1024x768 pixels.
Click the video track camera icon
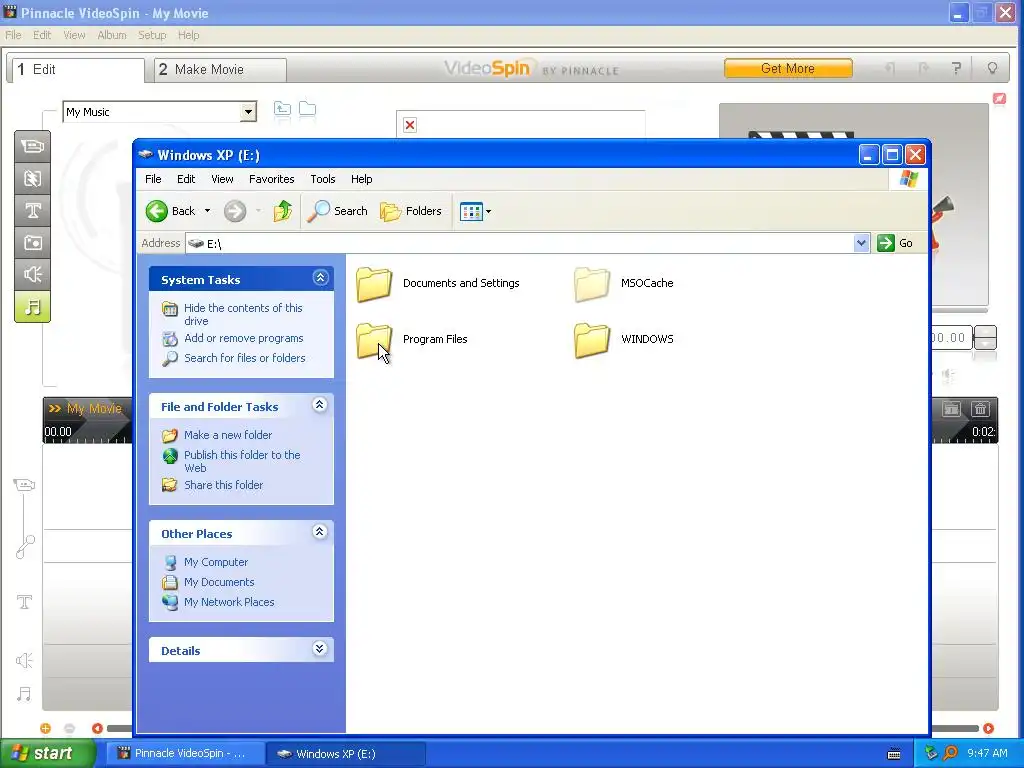point(24,485)
